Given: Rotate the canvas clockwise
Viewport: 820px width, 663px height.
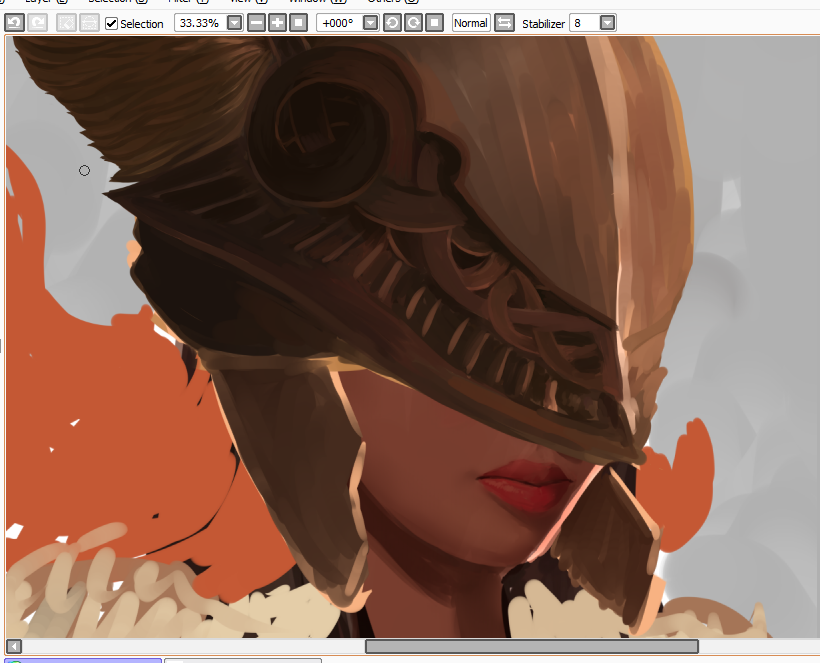Looking at the screenshot, I should click(x=414, y=23).
